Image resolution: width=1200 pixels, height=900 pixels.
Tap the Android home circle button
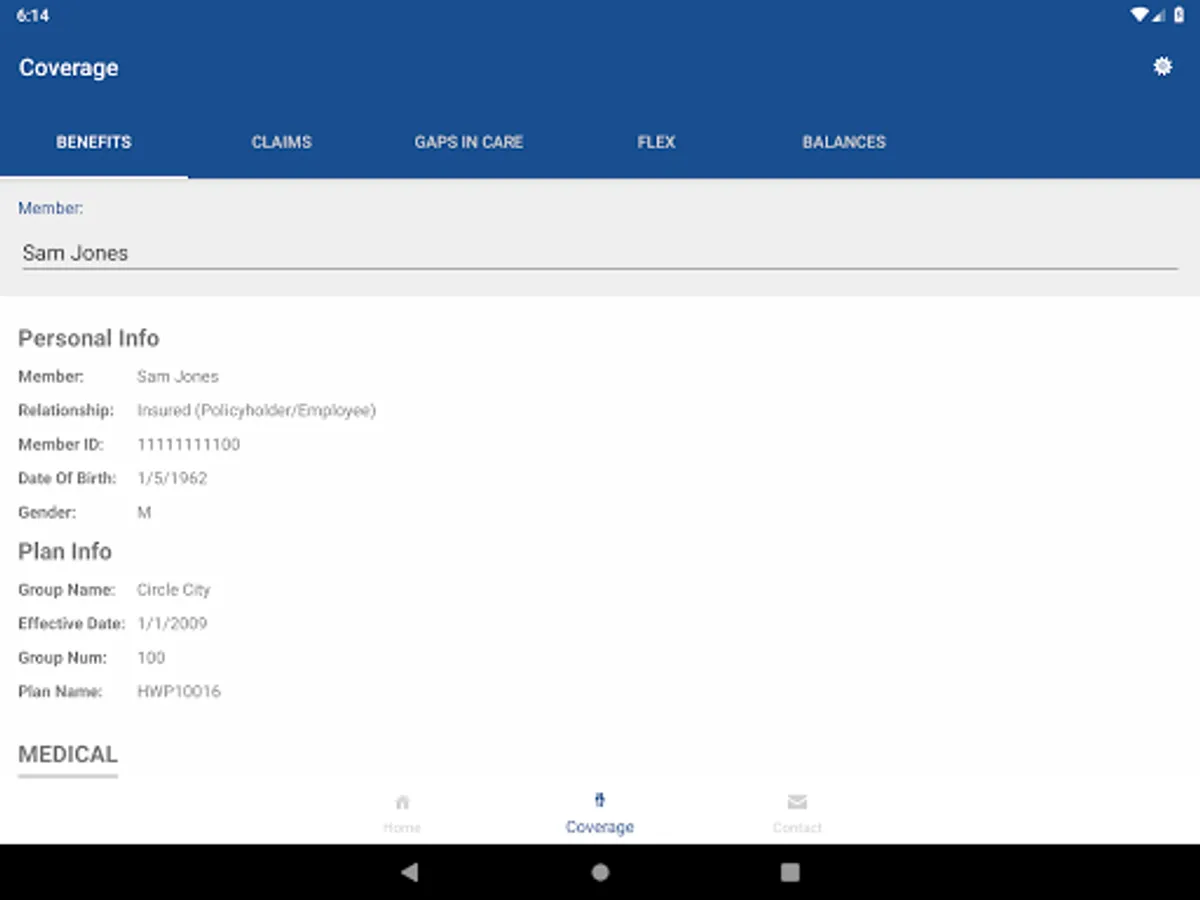[x=600, y=872]
